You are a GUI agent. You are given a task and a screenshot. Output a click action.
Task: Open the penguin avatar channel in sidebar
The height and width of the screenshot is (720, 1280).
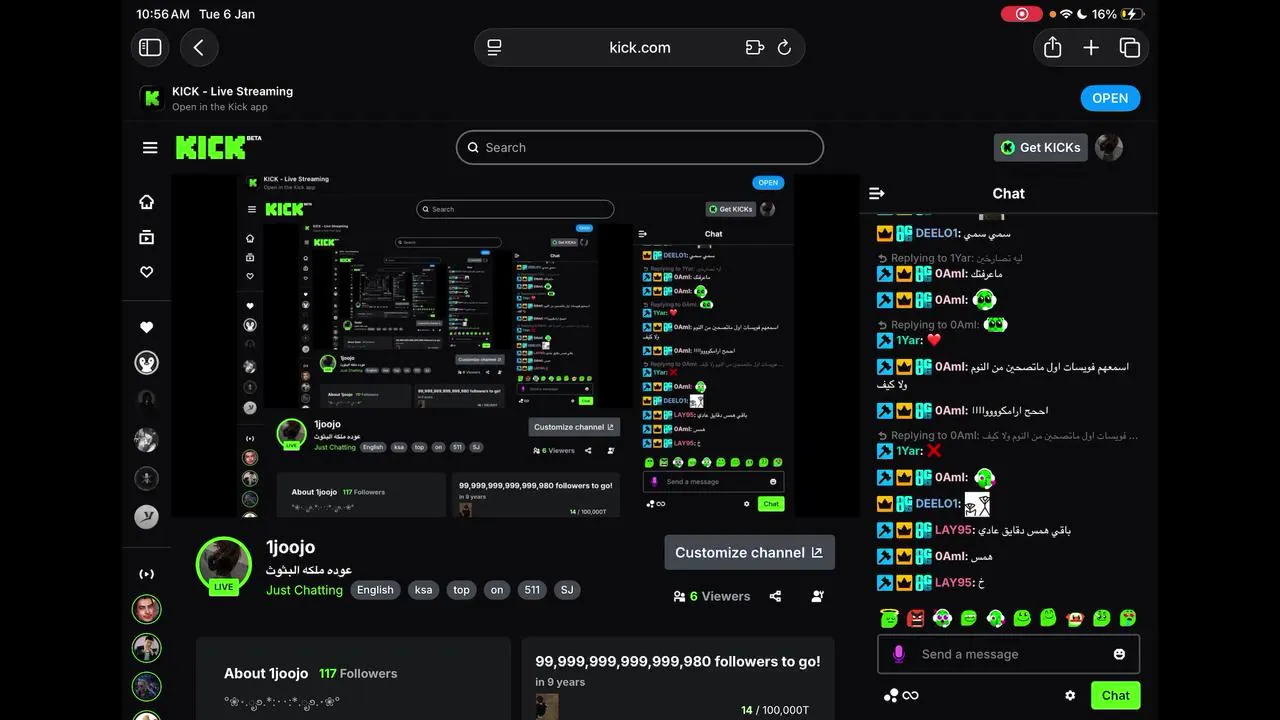pyautogui.click(x=147, y=362)
